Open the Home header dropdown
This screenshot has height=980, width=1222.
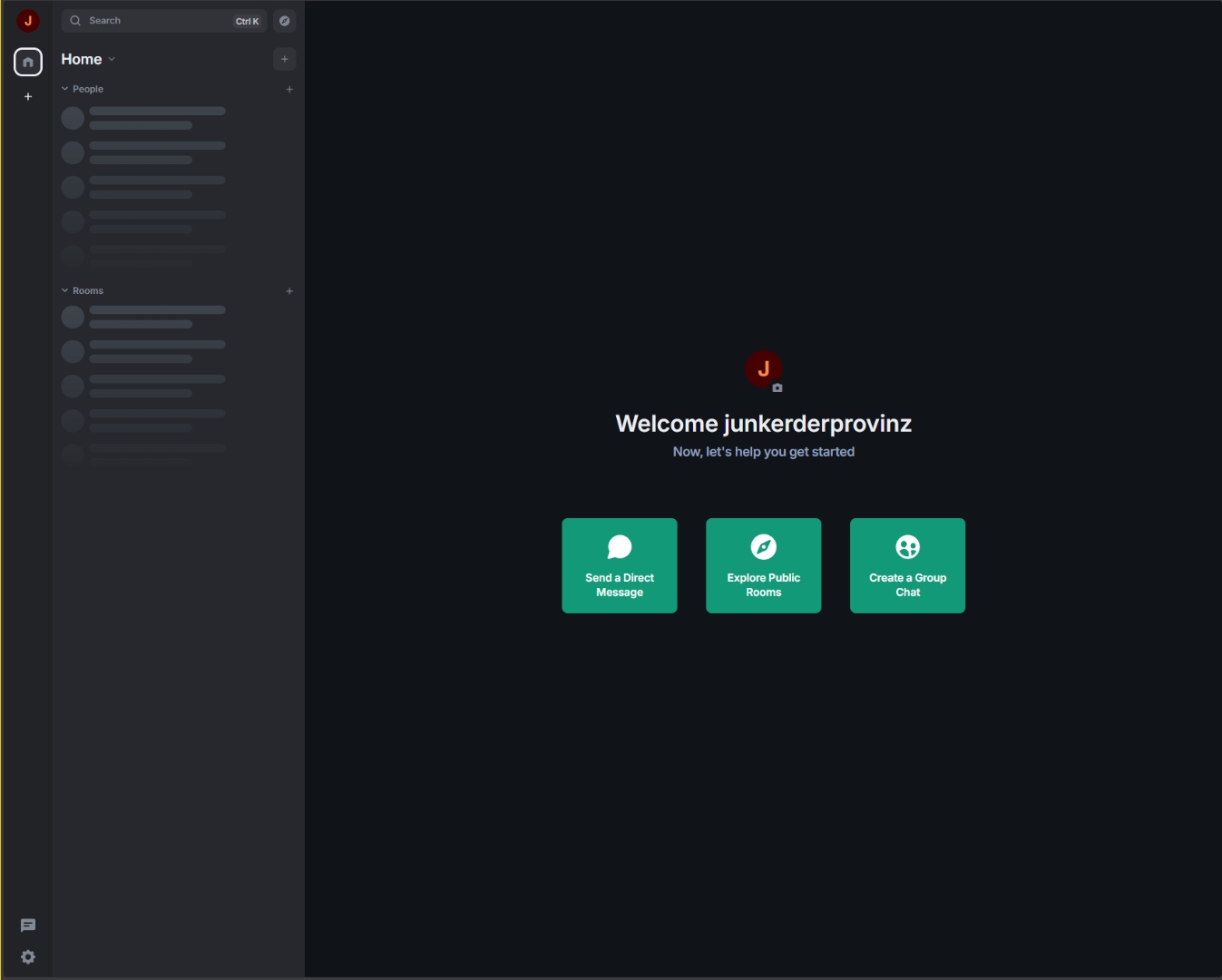point(88,59)
